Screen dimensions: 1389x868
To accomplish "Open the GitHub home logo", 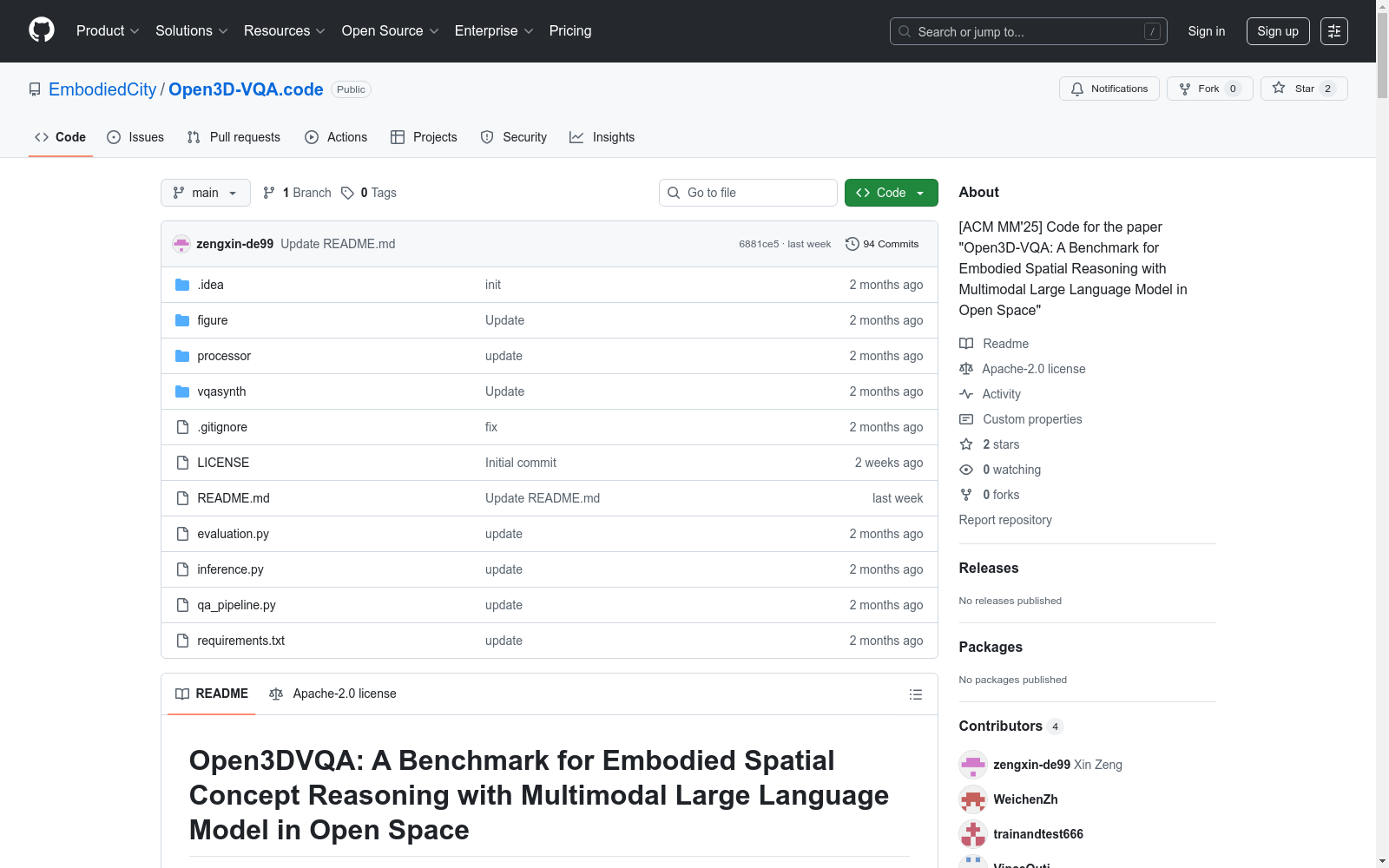I will 42,30.
